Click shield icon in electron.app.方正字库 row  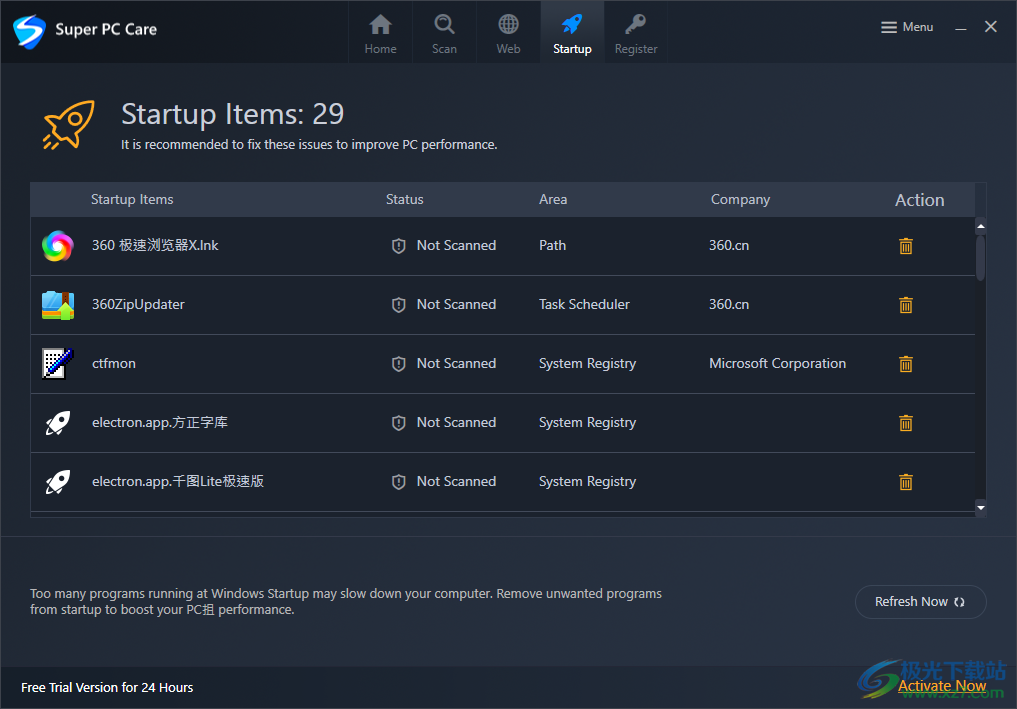399,423
